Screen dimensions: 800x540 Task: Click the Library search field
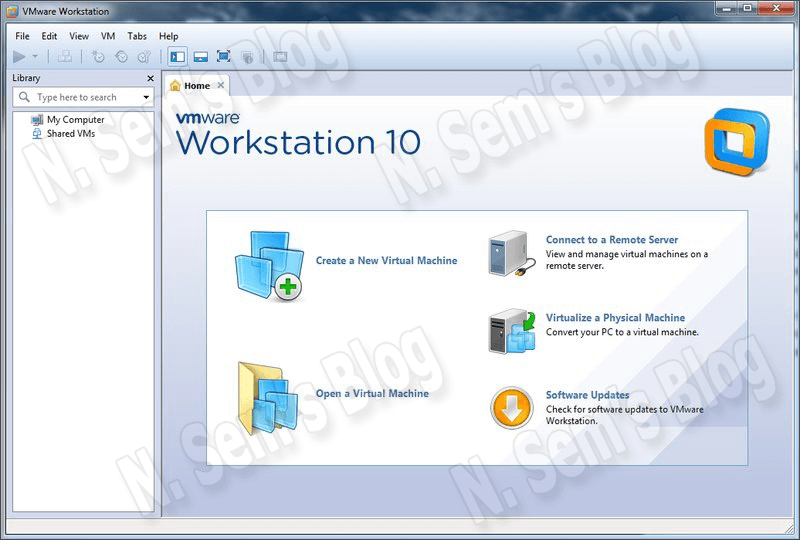coord(83,97)
